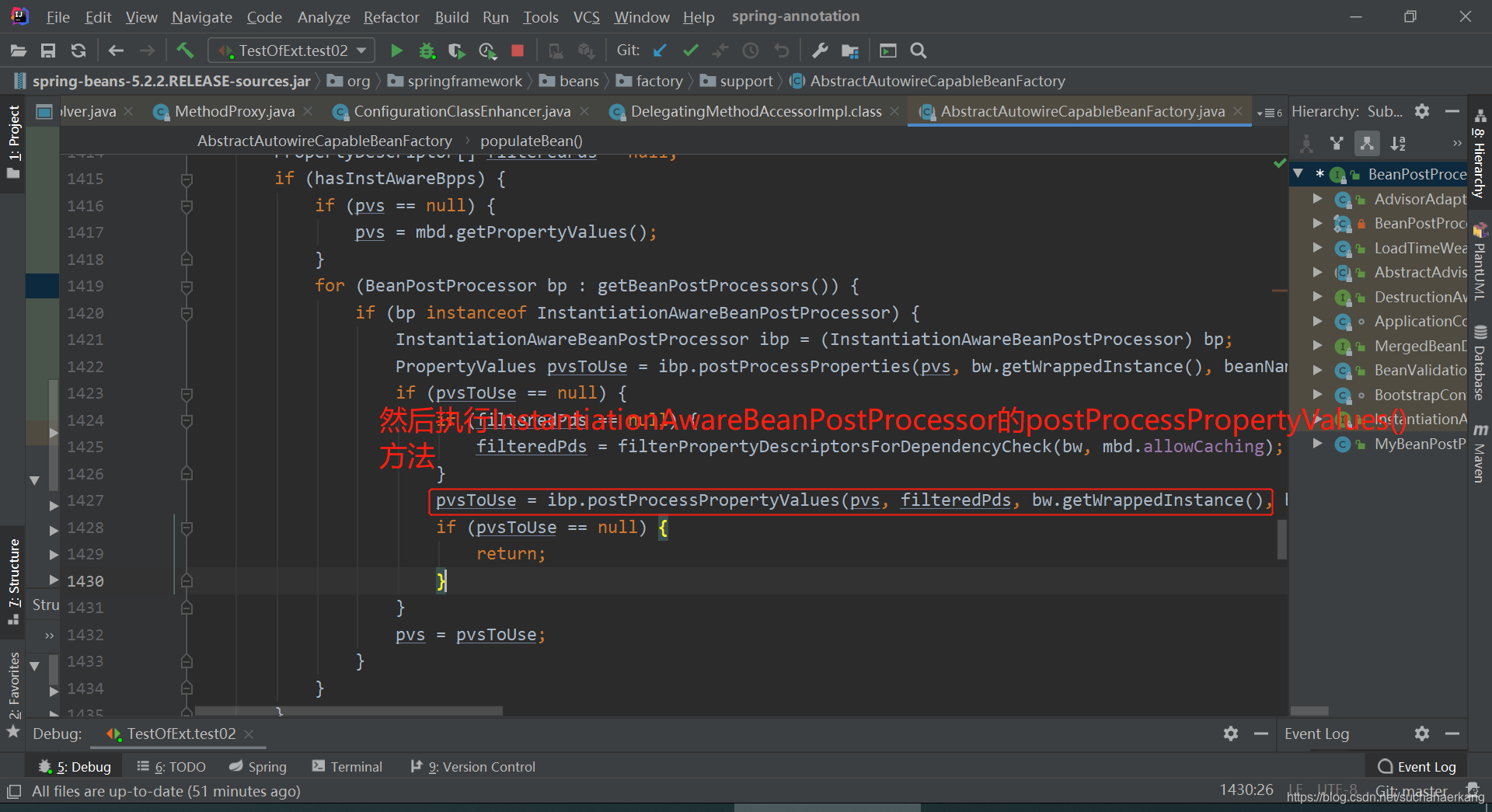Click the Hierarchy panel horizontal scrollbar
Viewport: 1492px width, 812px height.
[x=1309, y=710]
